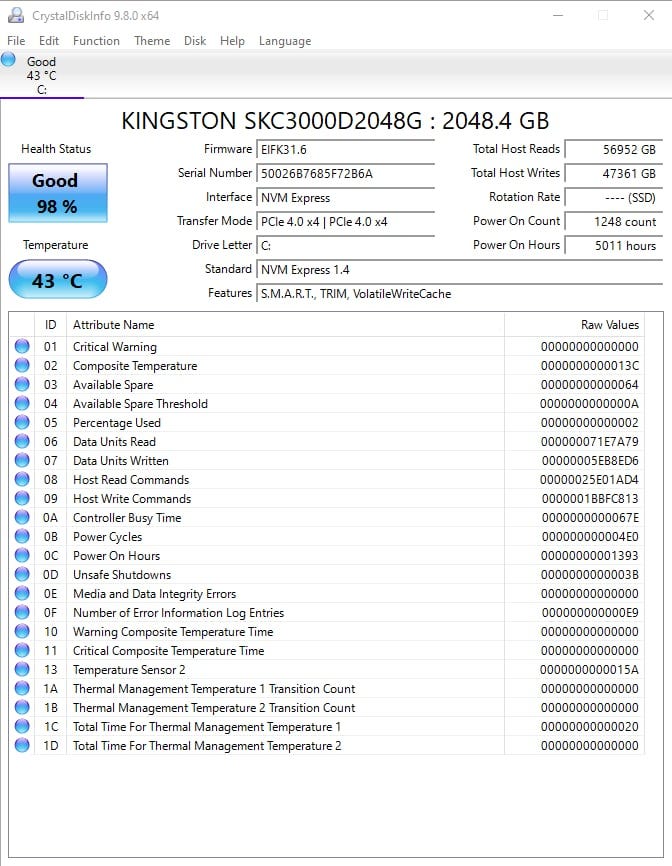
Task: Click the Drive Letter field
Action: 346,246
